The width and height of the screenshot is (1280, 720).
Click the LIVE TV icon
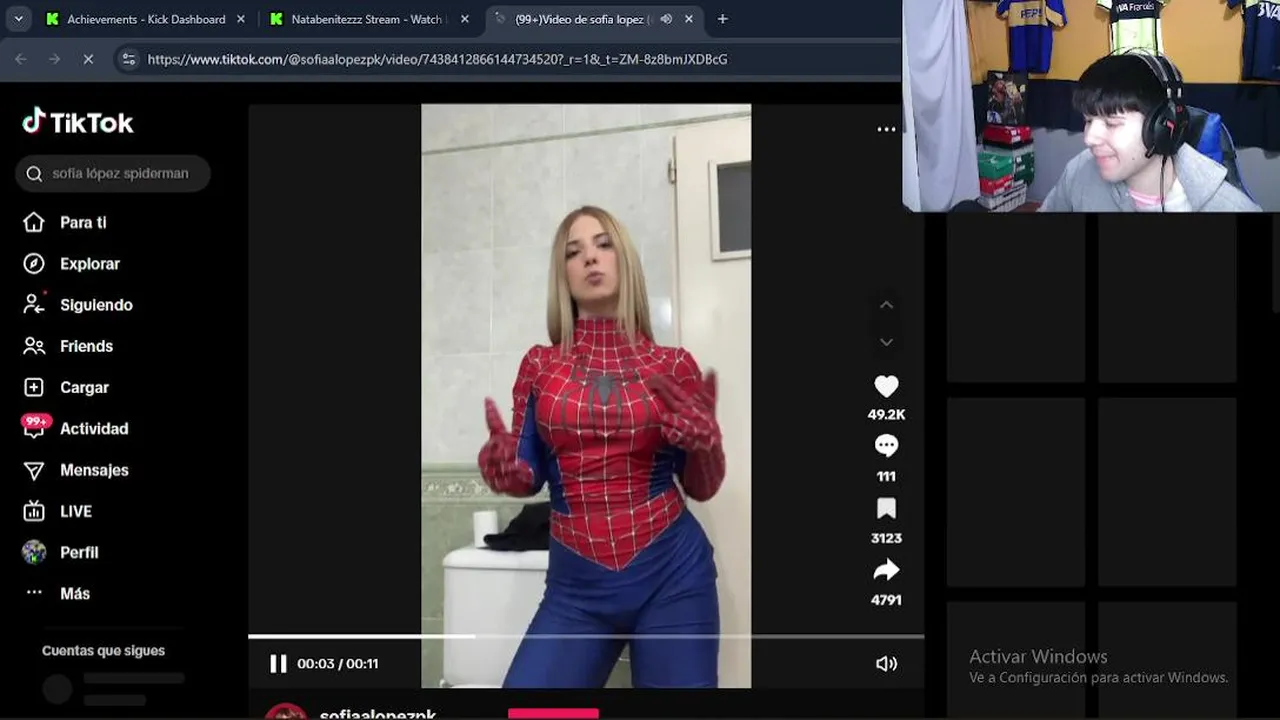coord(34,511)
